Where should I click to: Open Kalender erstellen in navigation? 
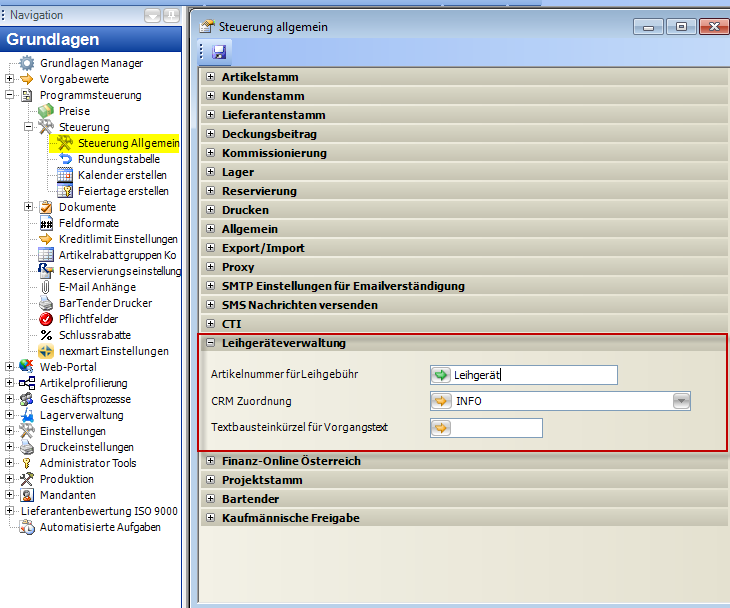(x=122, y=175)
